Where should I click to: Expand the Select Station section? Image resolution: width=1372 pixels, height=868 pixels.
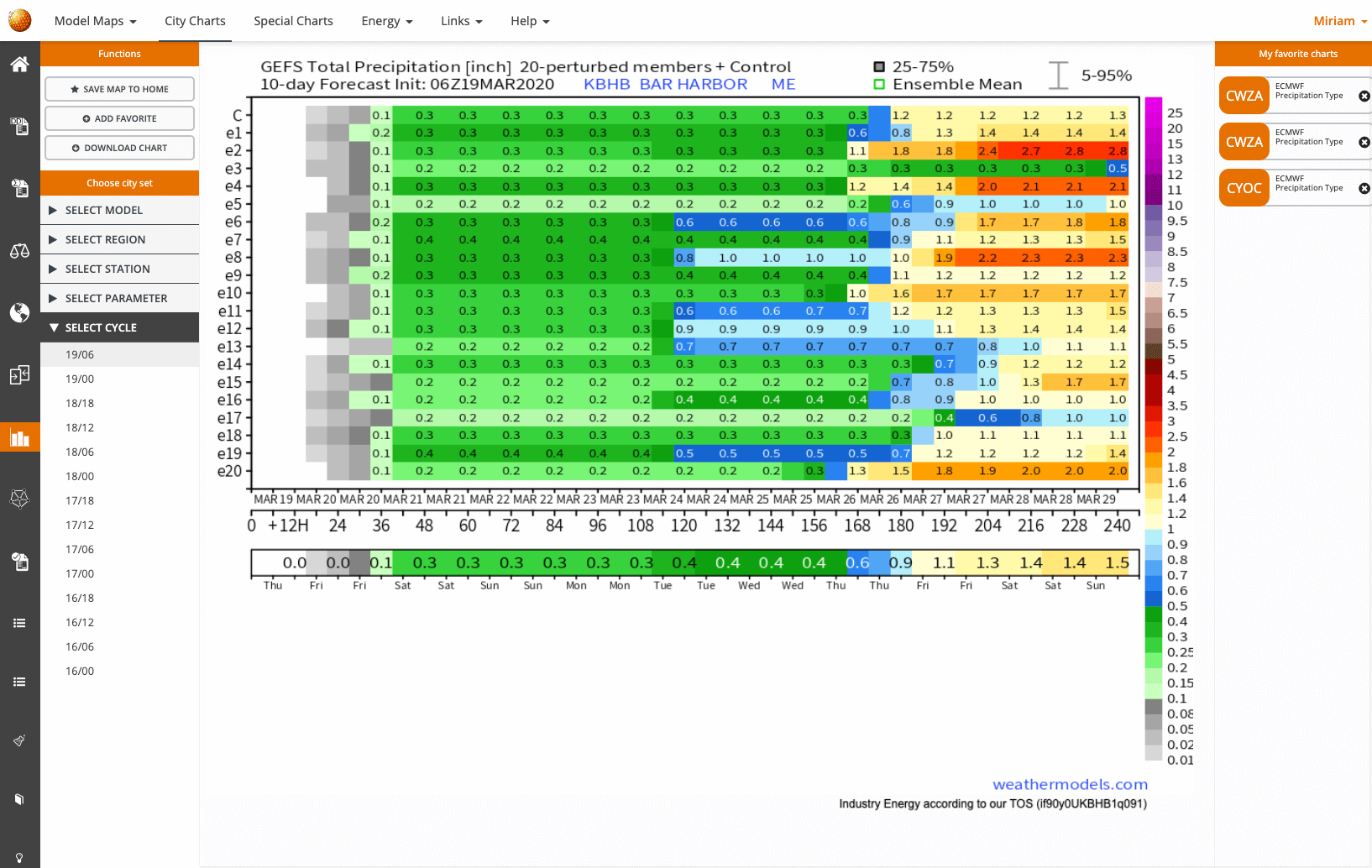[x=119, y=269]
